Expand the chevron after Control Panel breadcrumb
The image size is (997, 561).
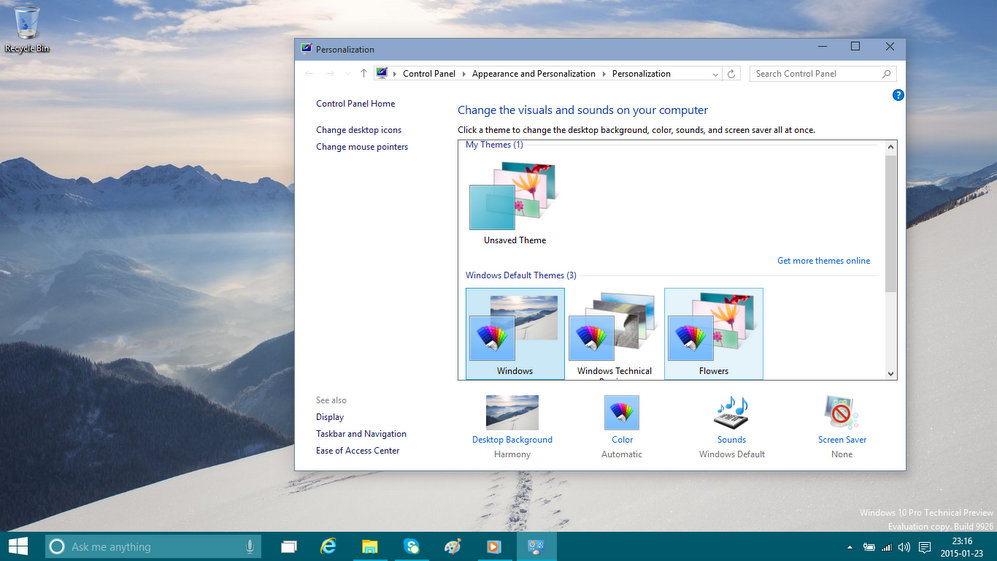coord(463,74)
